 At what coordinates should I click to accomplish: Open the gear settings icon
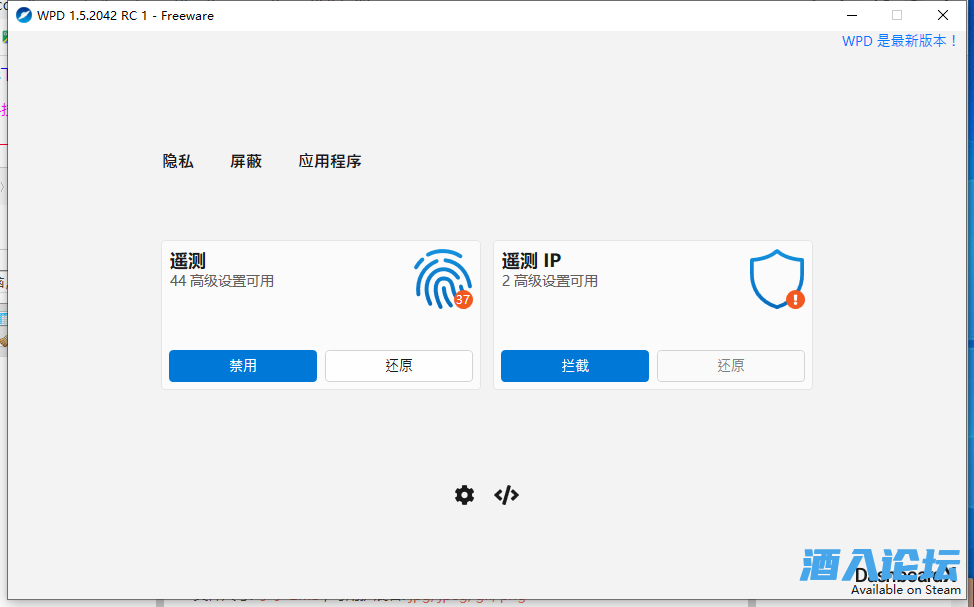pyautogui.click(x=464, y=495)
